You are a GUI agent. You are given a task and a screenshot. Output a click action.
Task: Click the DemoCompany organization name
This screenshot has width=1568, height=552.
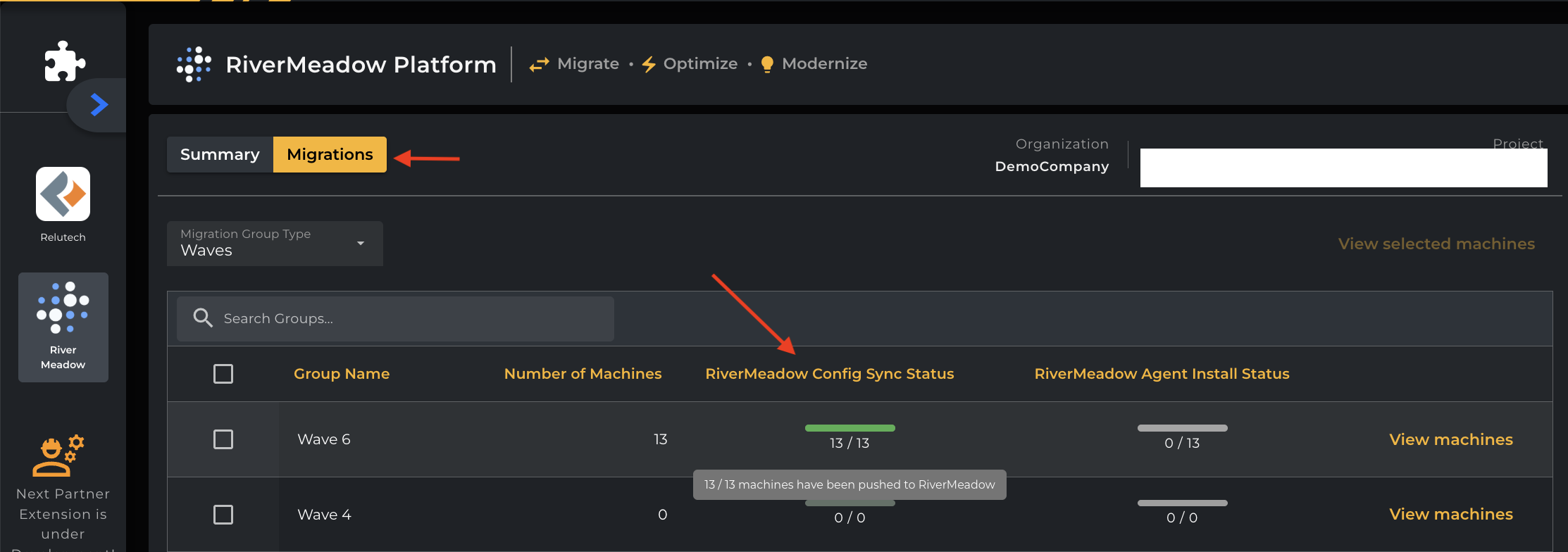1052,166
